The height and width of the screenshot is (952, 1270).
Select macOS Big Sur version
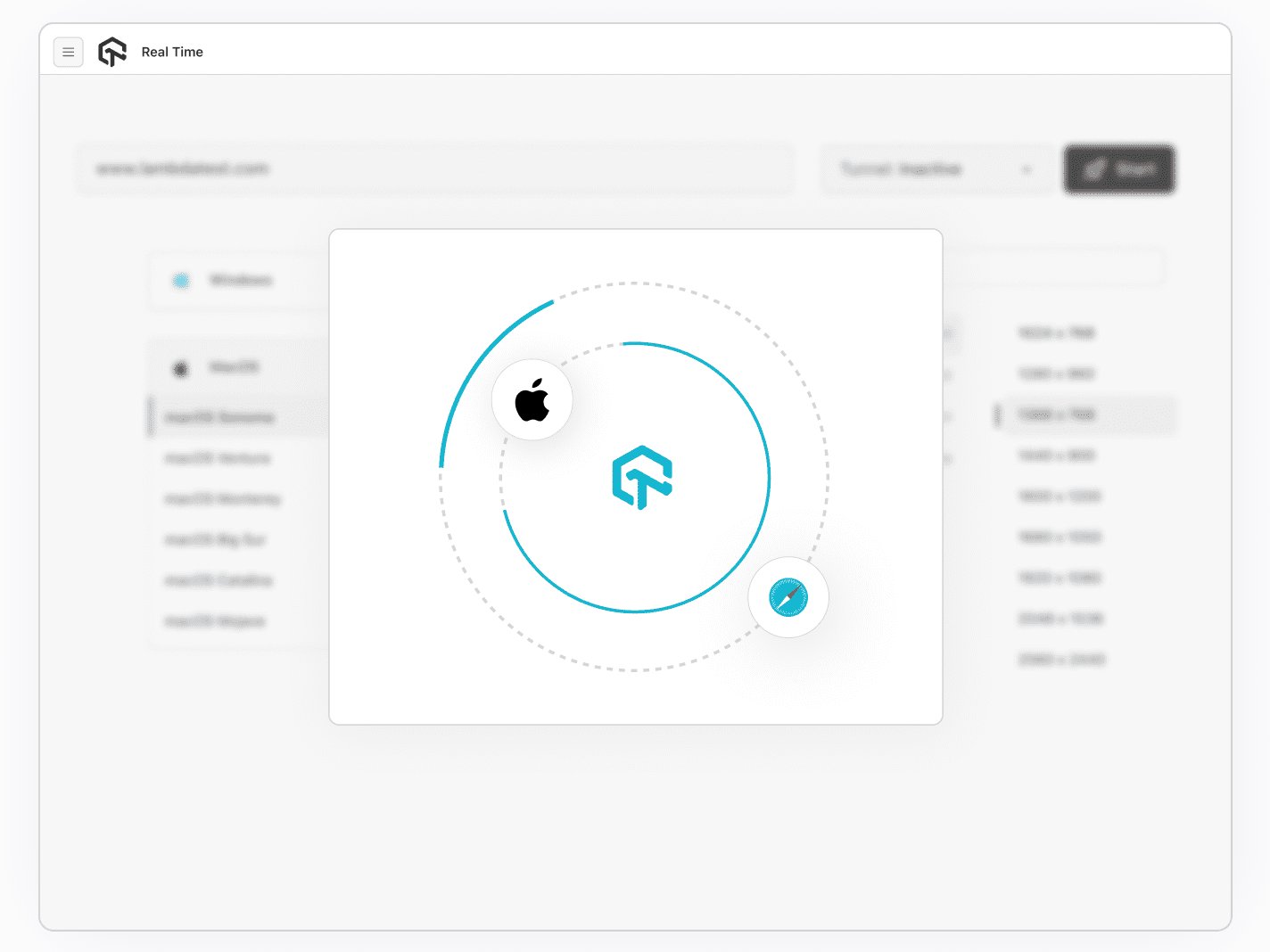coord(215,540)
